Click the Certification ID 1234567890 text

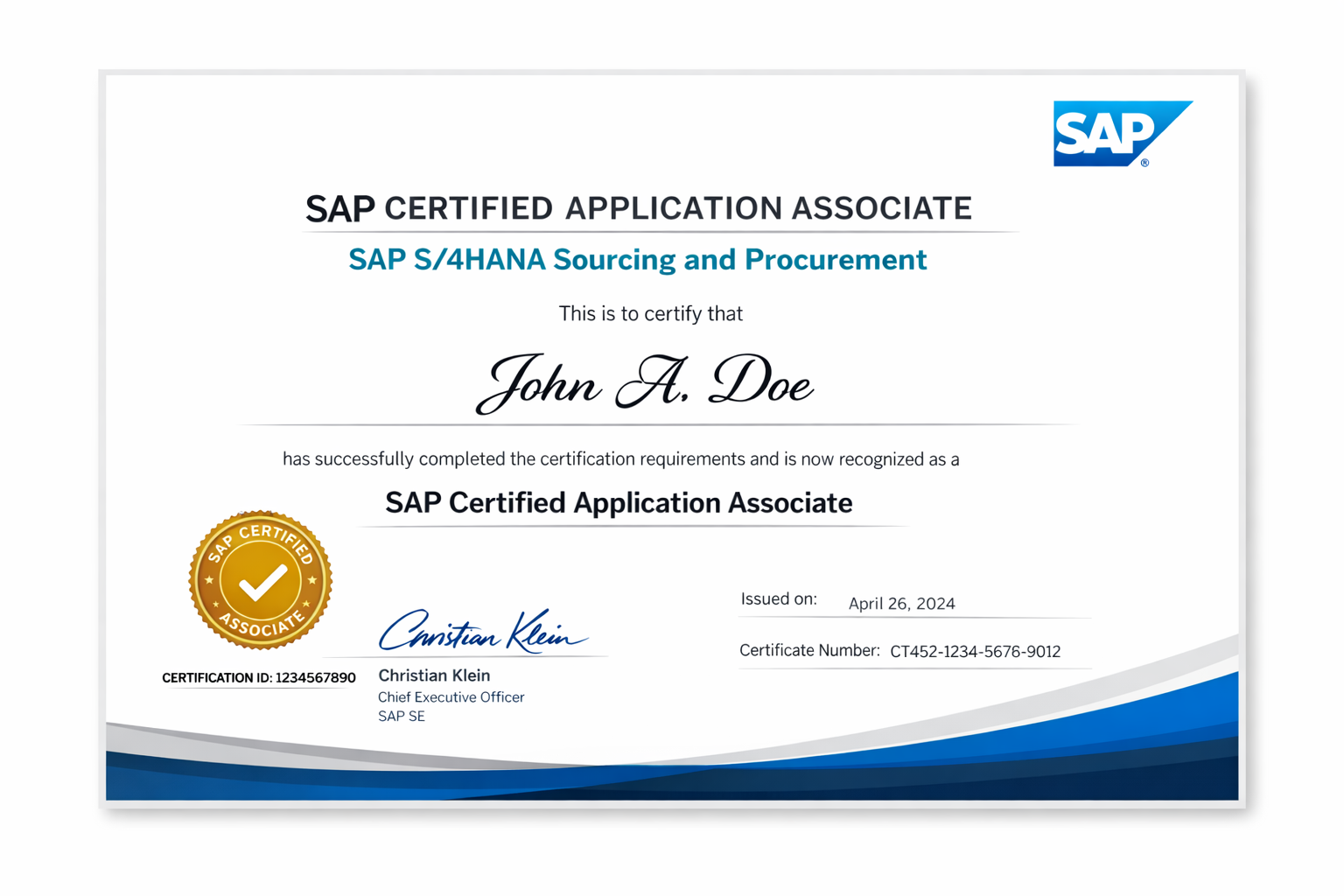259,678
